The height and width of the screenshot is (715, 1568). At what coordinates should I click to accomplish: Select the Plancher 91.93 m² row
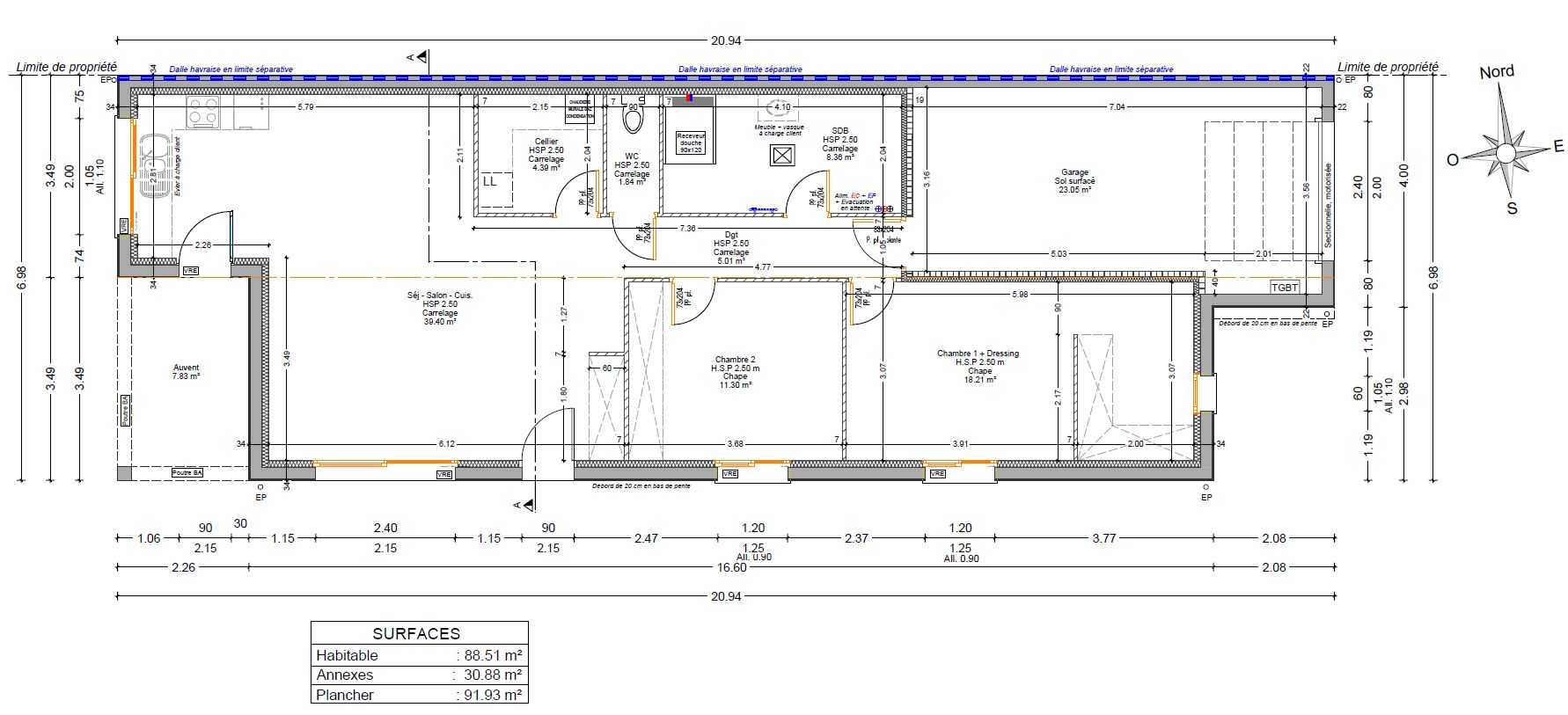click(419, 695)
